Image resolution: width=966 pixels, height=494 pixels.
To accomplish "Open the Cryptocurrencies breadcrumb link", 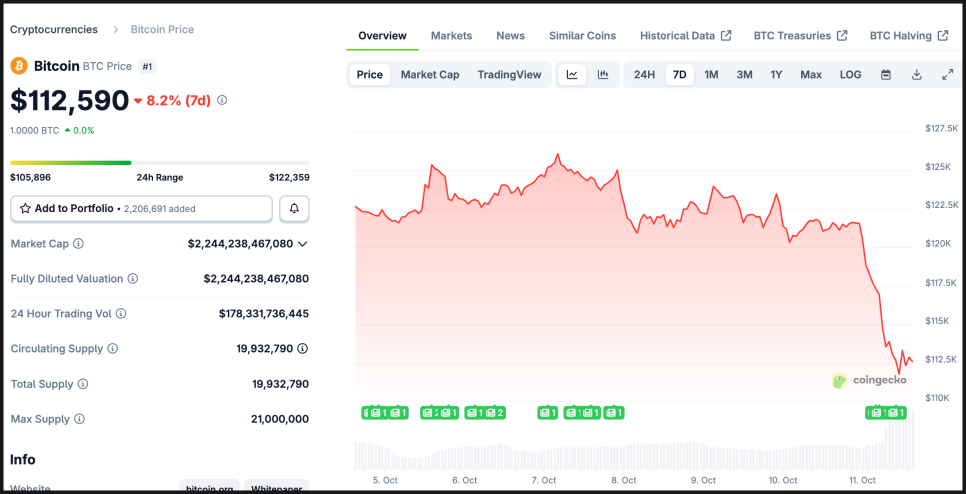I will click(54, 30).
